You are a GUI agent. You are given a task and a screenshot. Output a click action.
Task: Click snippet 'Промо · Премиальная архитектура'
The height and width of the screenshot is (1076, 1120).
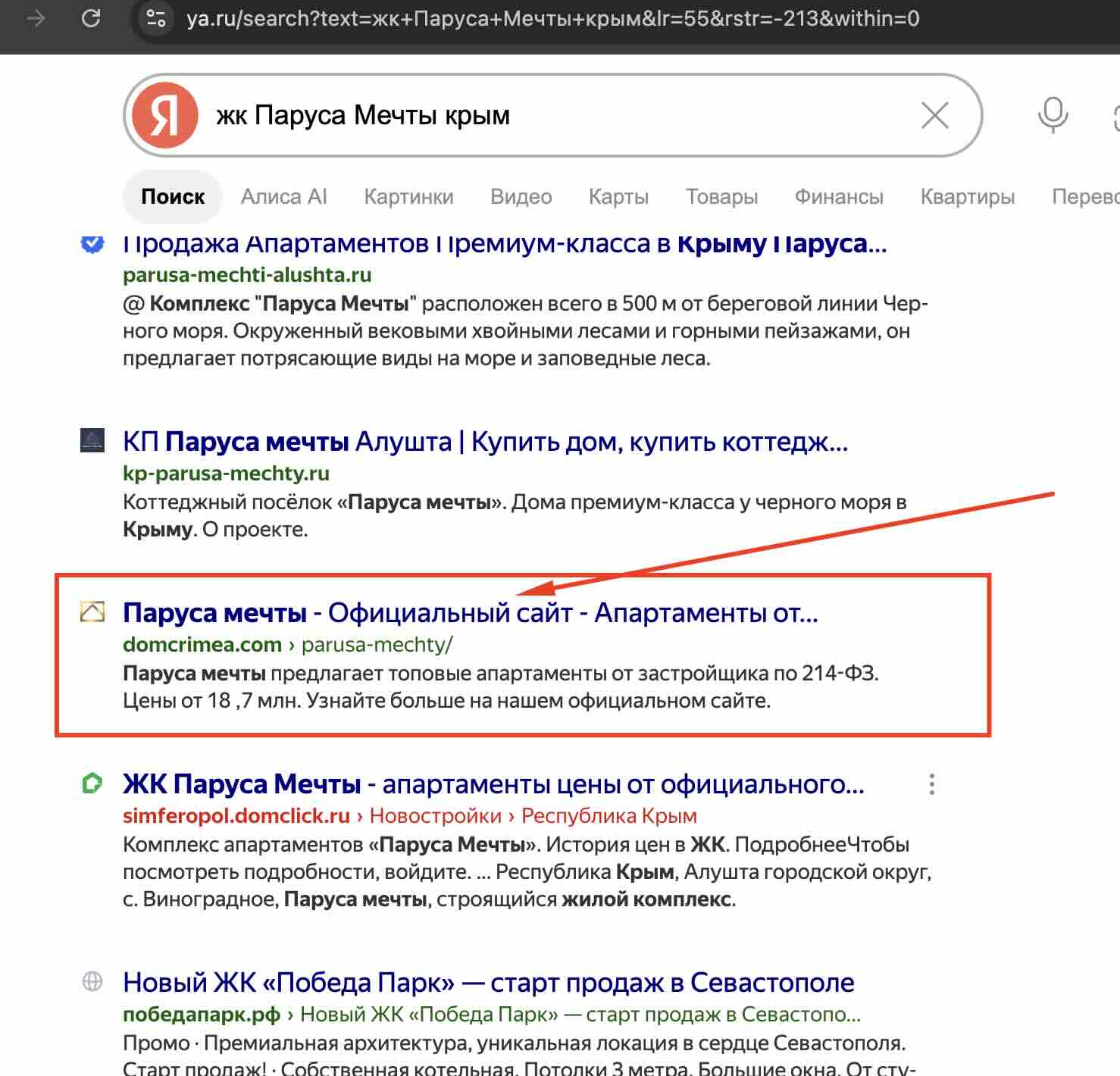[297, 1043]
